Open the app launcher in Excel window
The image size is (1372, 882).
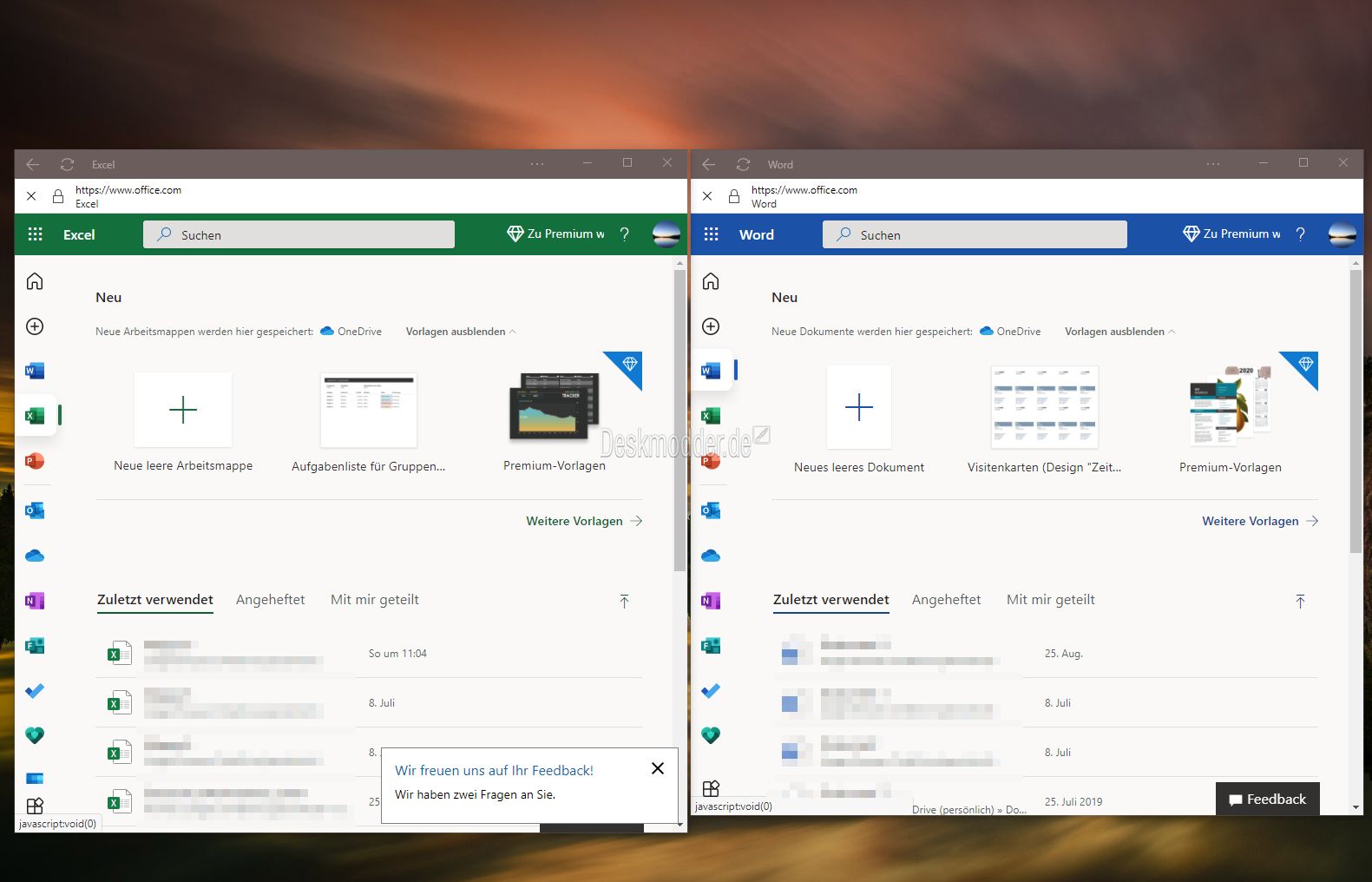pos(35,234)
